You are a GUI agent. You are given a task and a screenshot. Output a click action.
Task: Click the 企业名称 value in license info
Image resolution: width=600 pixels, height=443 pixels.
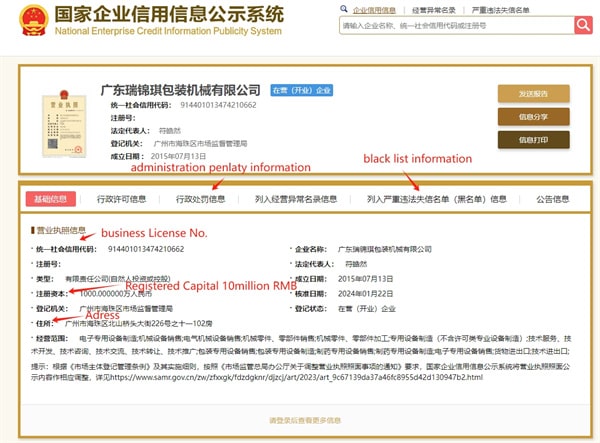click(385, 249)
